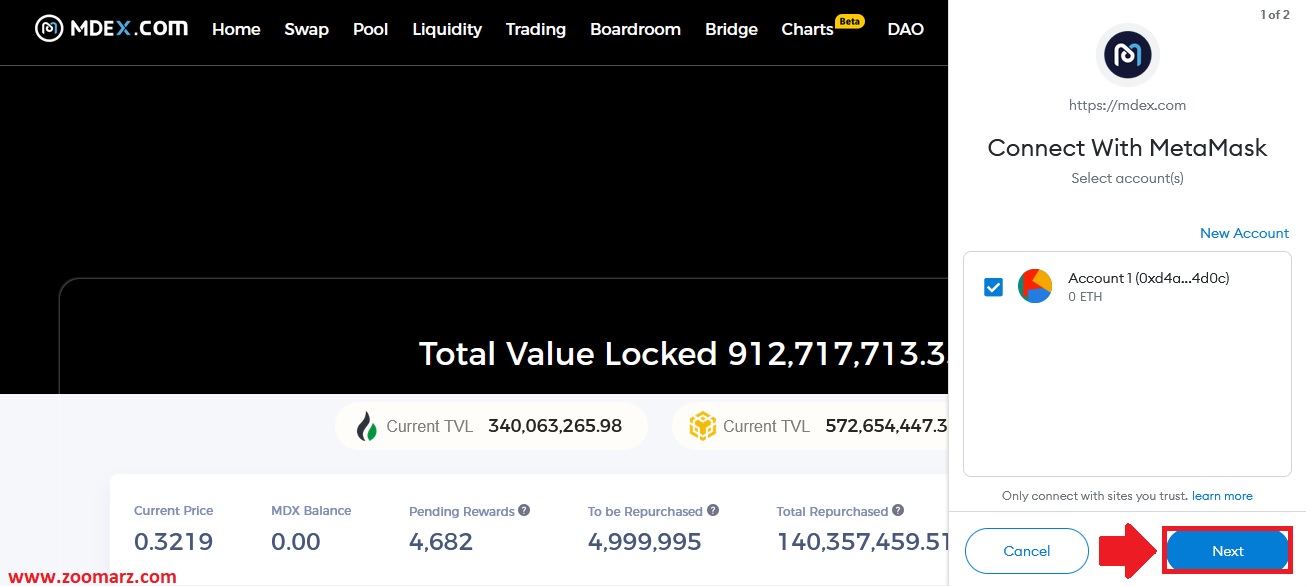Click the Total Repurchased help icon
The image size is (1306, 586).
[898, 511]
